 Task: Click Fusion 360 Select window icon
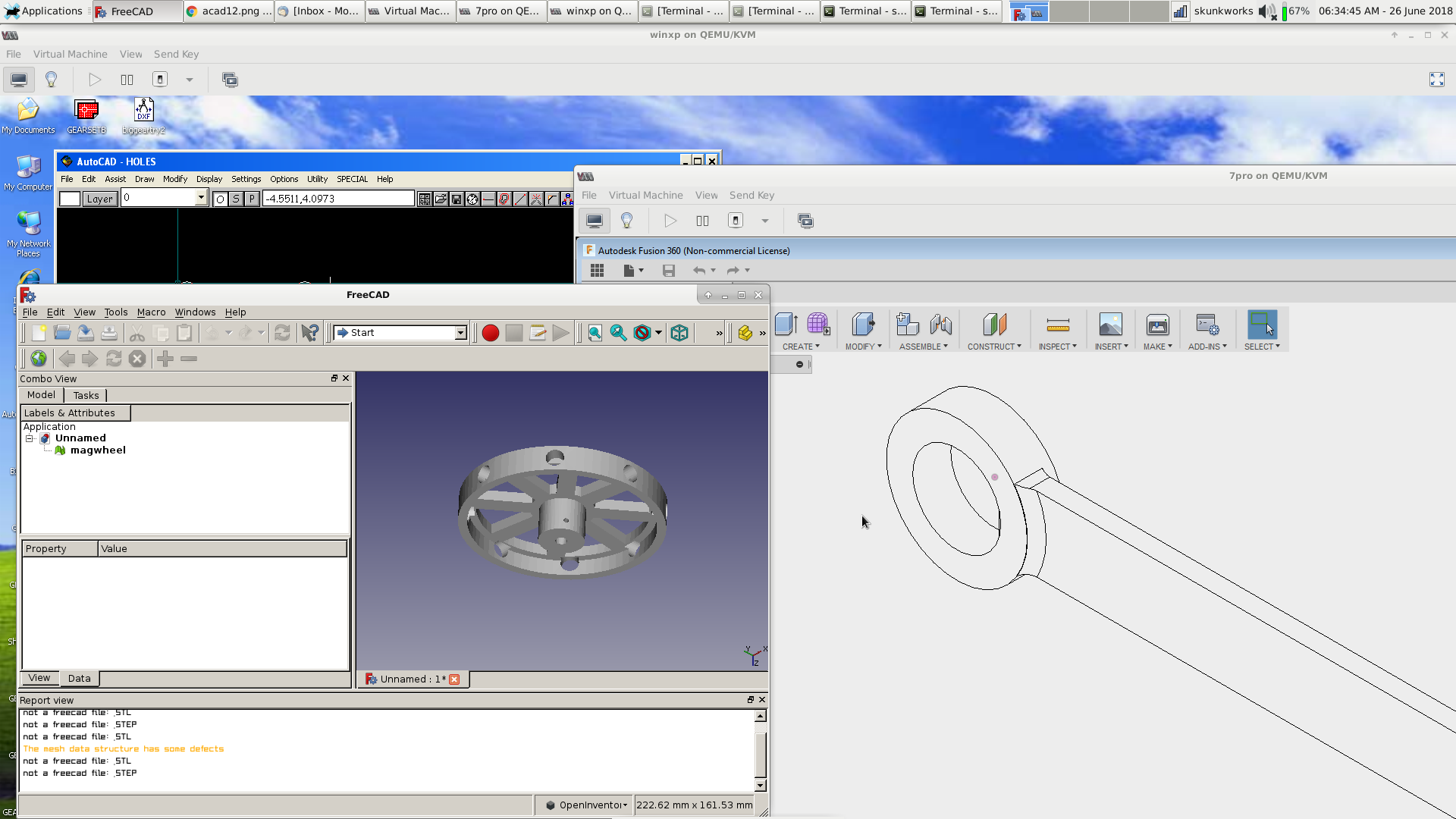(1262, 325)
